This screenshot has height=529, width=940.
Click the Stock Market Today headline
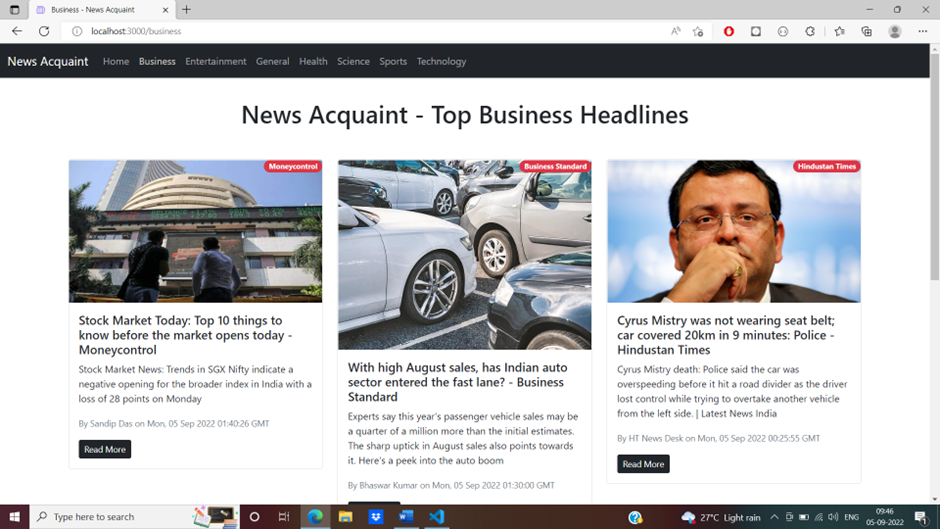185,335
